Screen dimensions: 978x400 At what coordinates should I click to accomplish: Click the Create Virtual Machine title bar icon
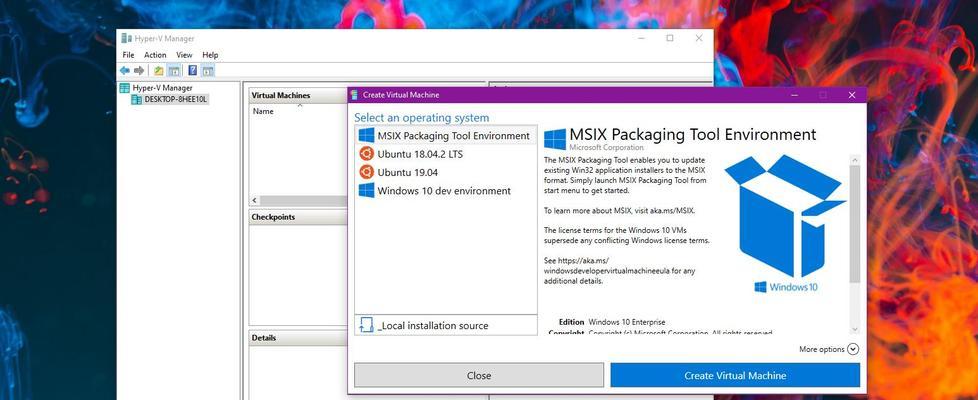point(354,95)
